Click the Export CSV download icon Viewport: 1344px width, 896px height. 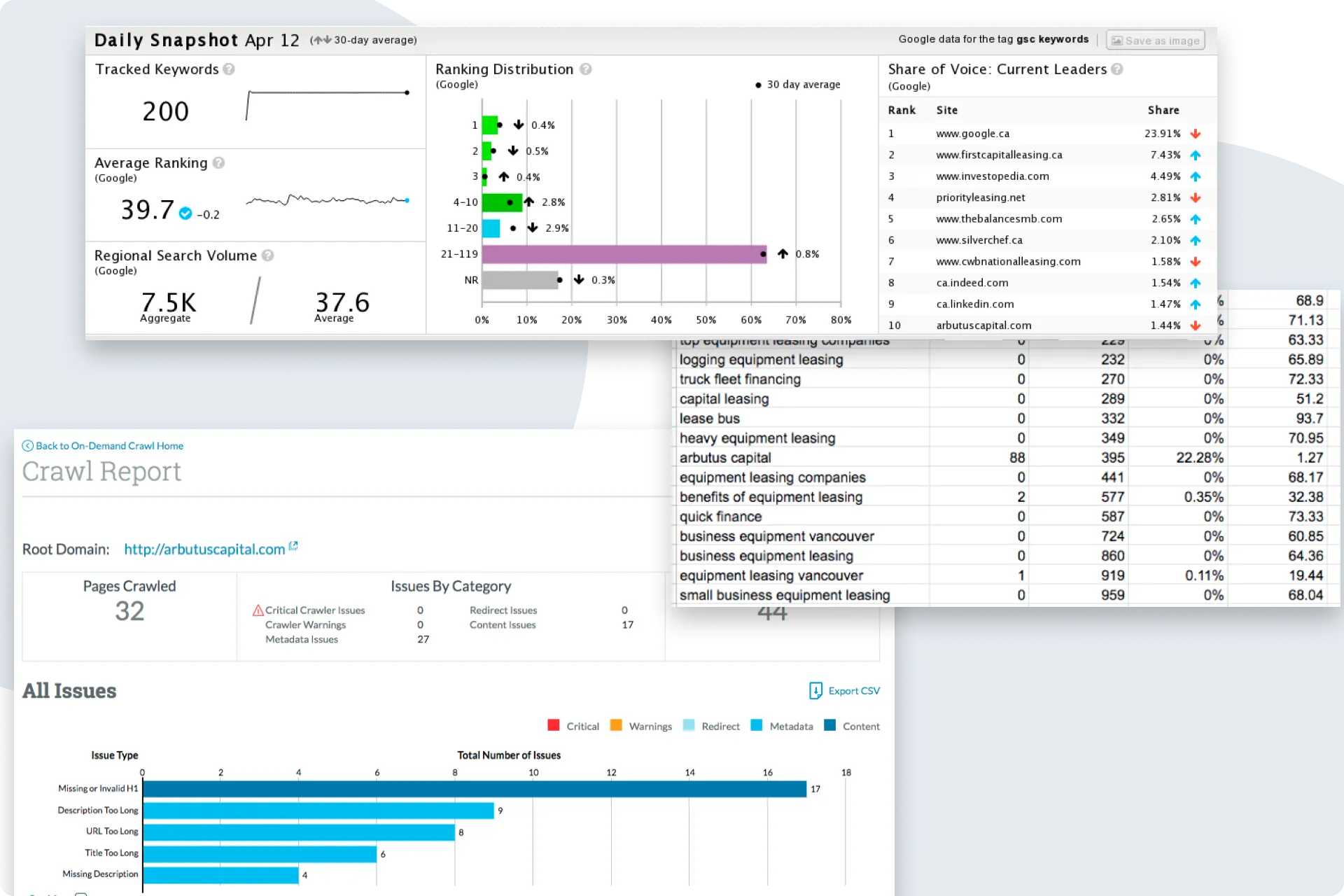click(815, 691)
